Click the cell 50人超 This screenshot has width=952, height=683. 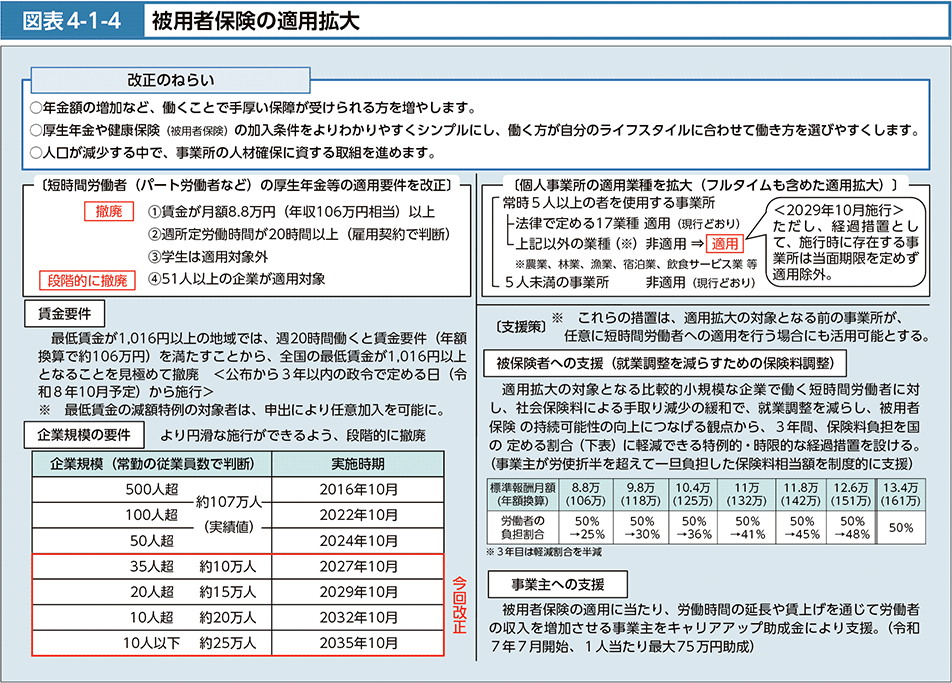[152, 540]
